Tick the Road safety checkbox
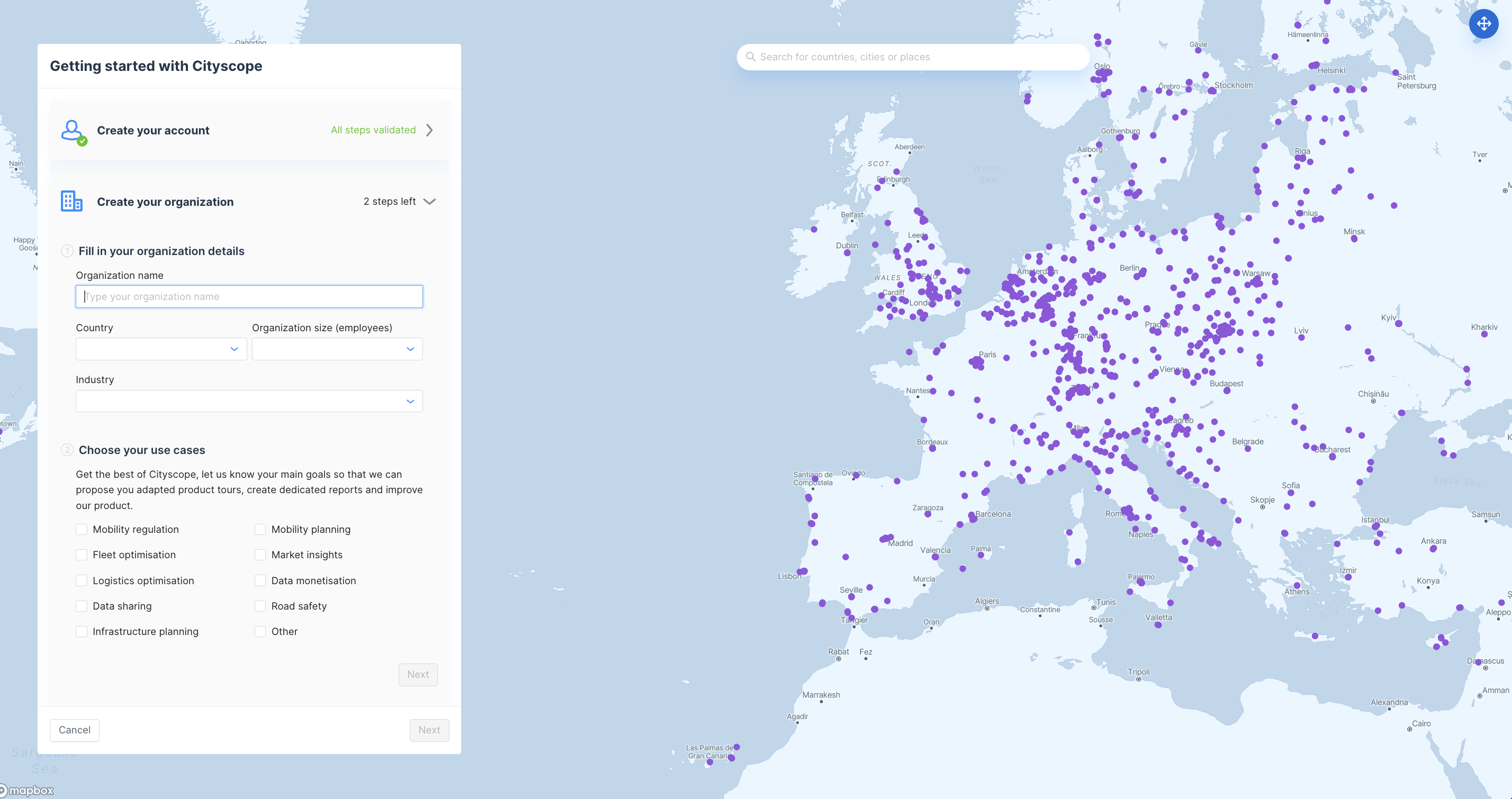The height and width of the screenshot is (799, 1512). [x=260, y=606]
